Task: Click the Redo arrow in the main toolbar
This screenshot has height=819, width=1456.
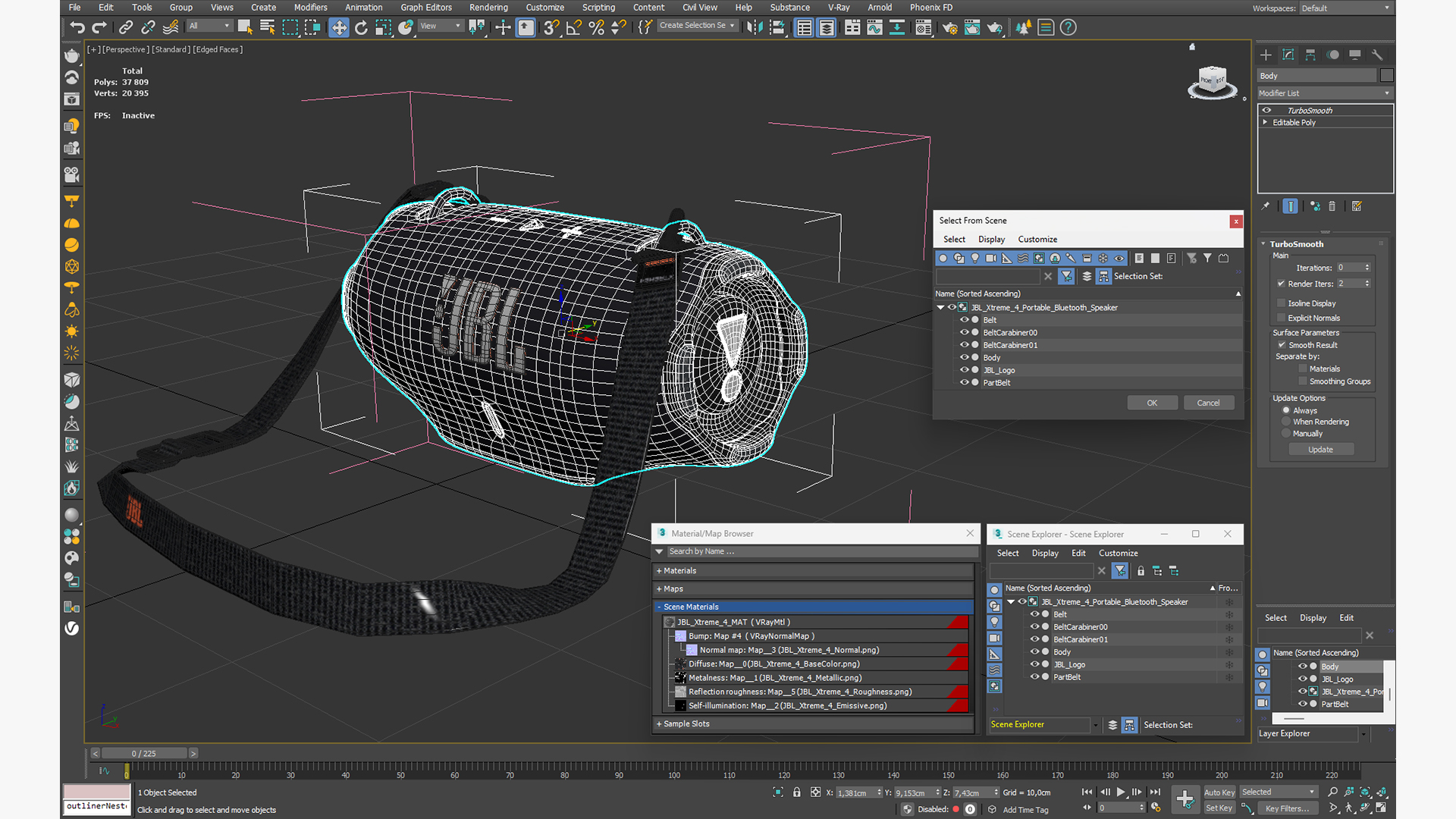Action: click(x=99, y=27)
